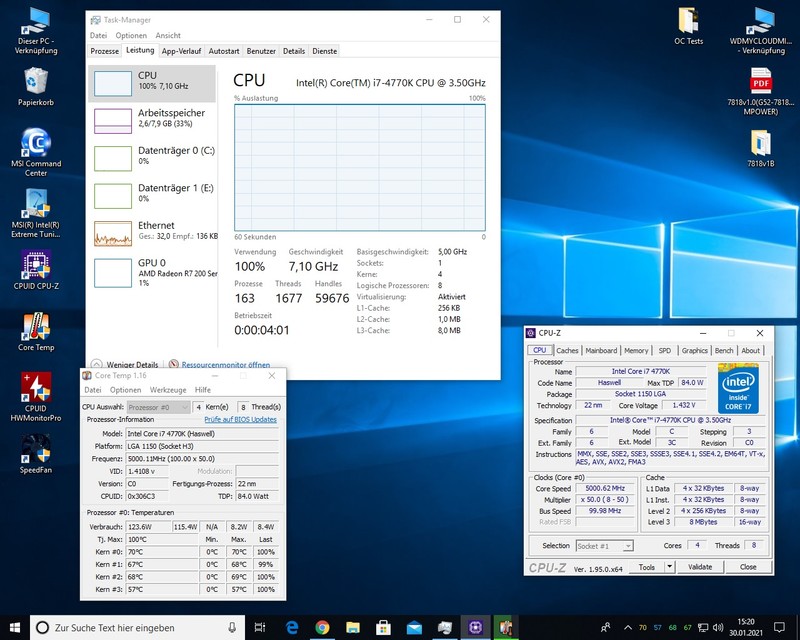The height and width of the screenshot is (640, 800).
Task: Open CPUID CPU-Z desktop shortcut
Action: coord(36,270)
